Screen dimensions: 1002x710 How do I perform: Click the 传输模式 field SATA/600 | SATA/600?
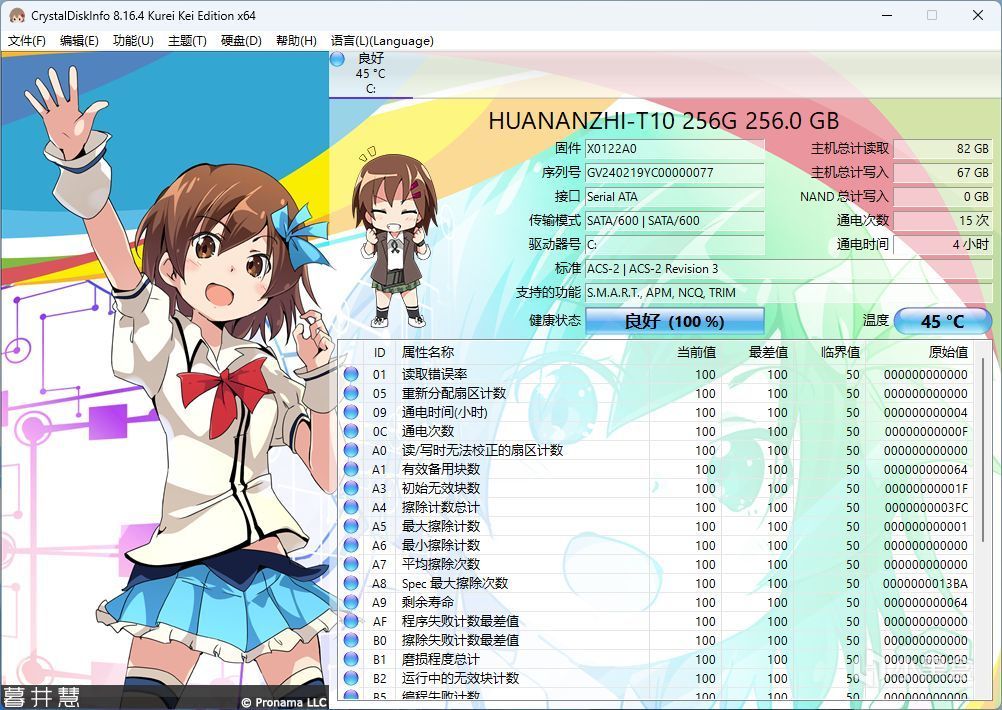[x=675, y=220]
